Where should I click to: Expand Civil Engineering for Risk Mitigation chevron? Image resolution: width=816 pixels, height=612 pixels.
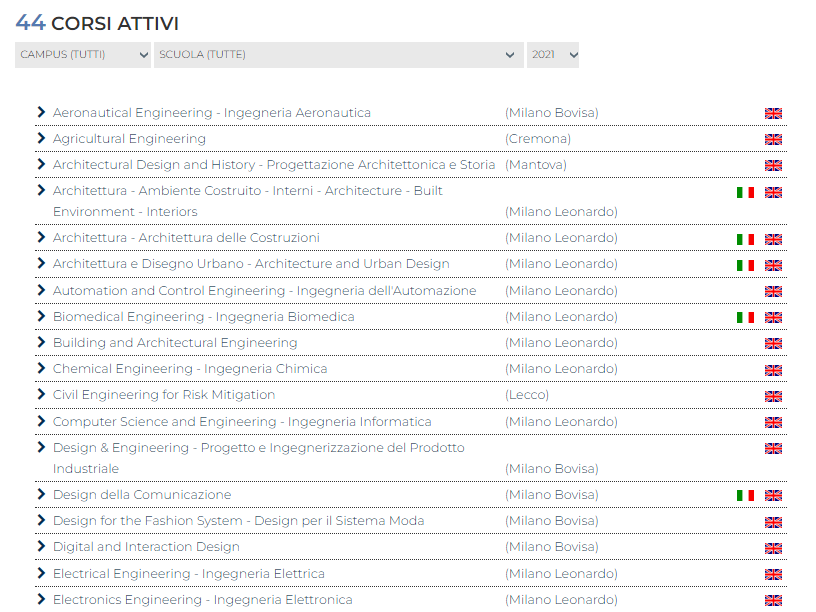[x=42, y=394]
